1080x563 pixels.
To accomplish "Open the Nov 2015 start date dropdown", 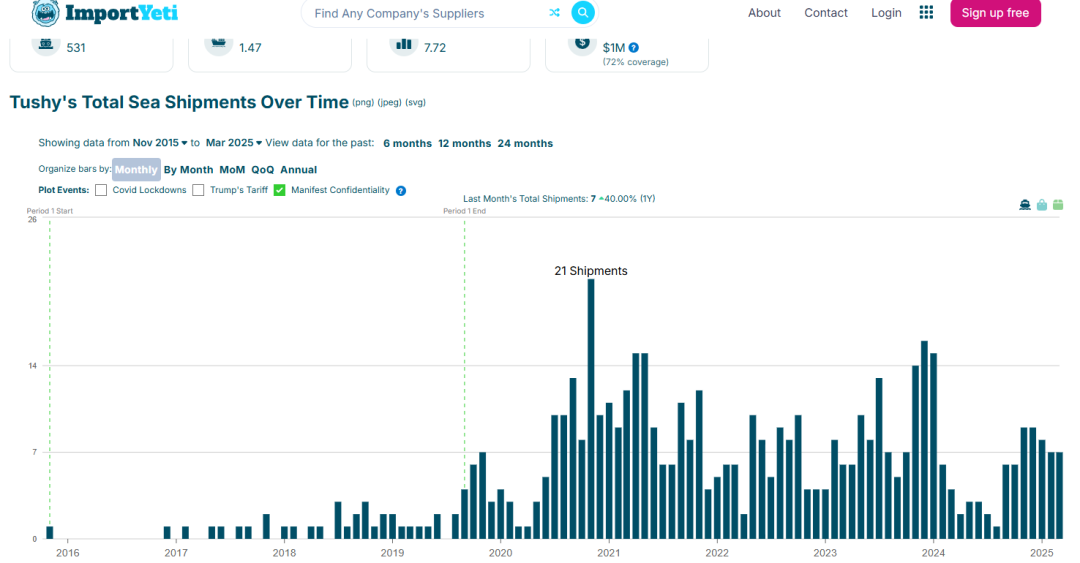I will (x=160, y=143).
